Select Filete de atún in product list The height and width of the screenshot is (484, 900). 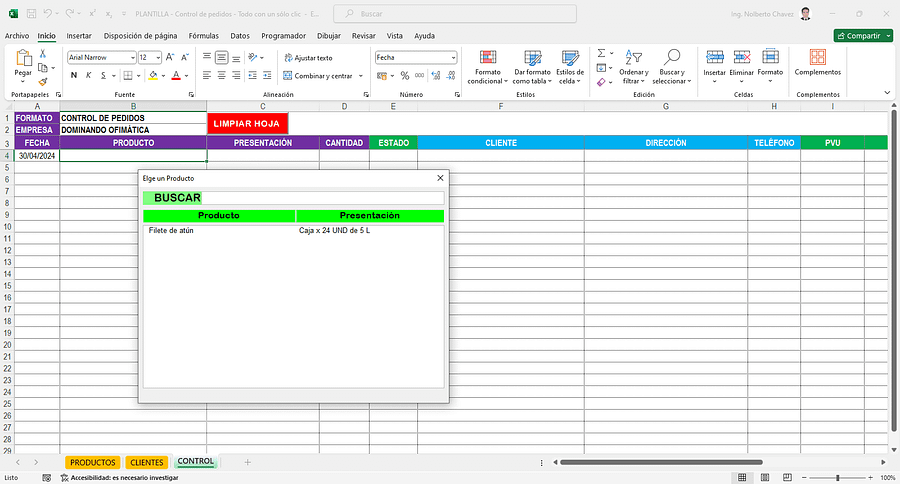pyautogui.click(x=171, y=230)
